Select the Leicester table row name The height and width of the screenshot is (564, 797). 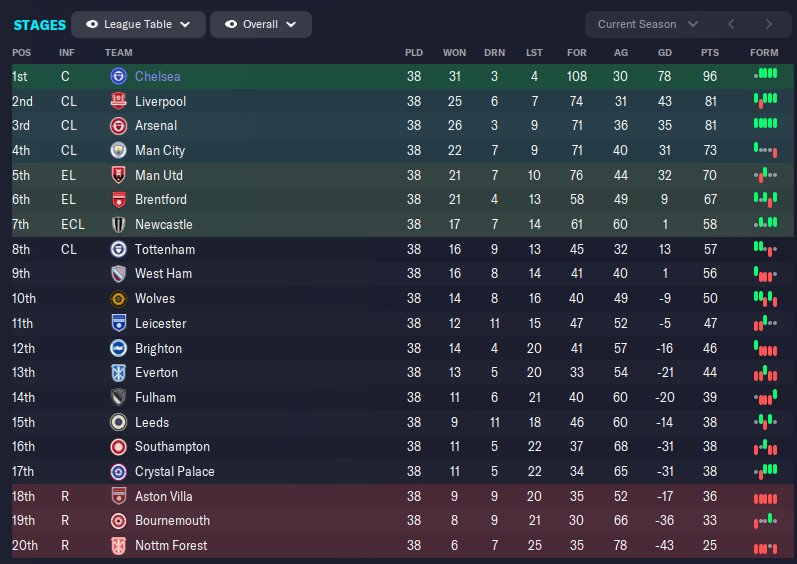[160, 324]
